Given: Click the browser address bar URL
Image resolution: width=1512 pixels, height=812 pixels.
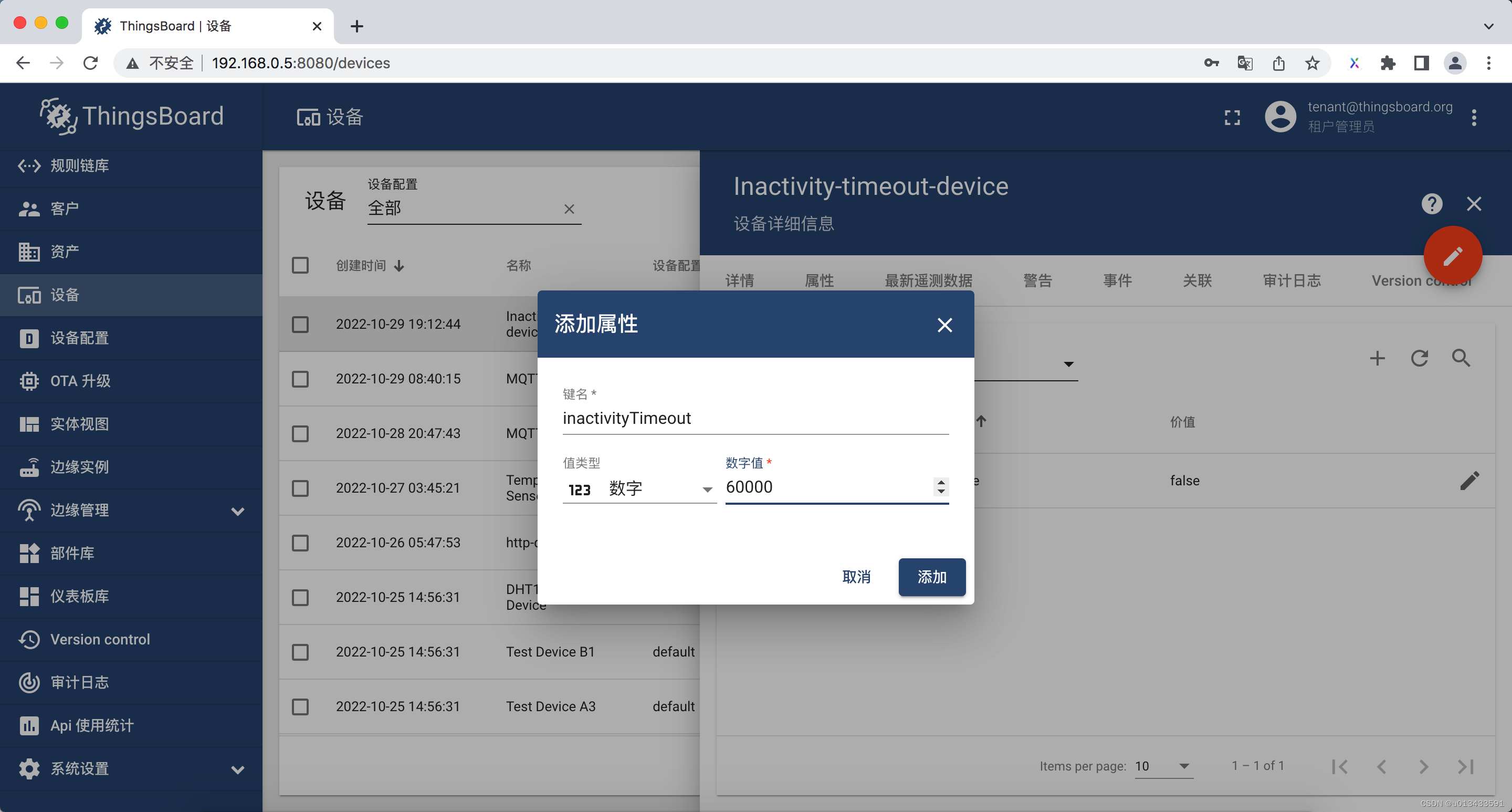Looking at the screenshot, I should tap(300, 63).
